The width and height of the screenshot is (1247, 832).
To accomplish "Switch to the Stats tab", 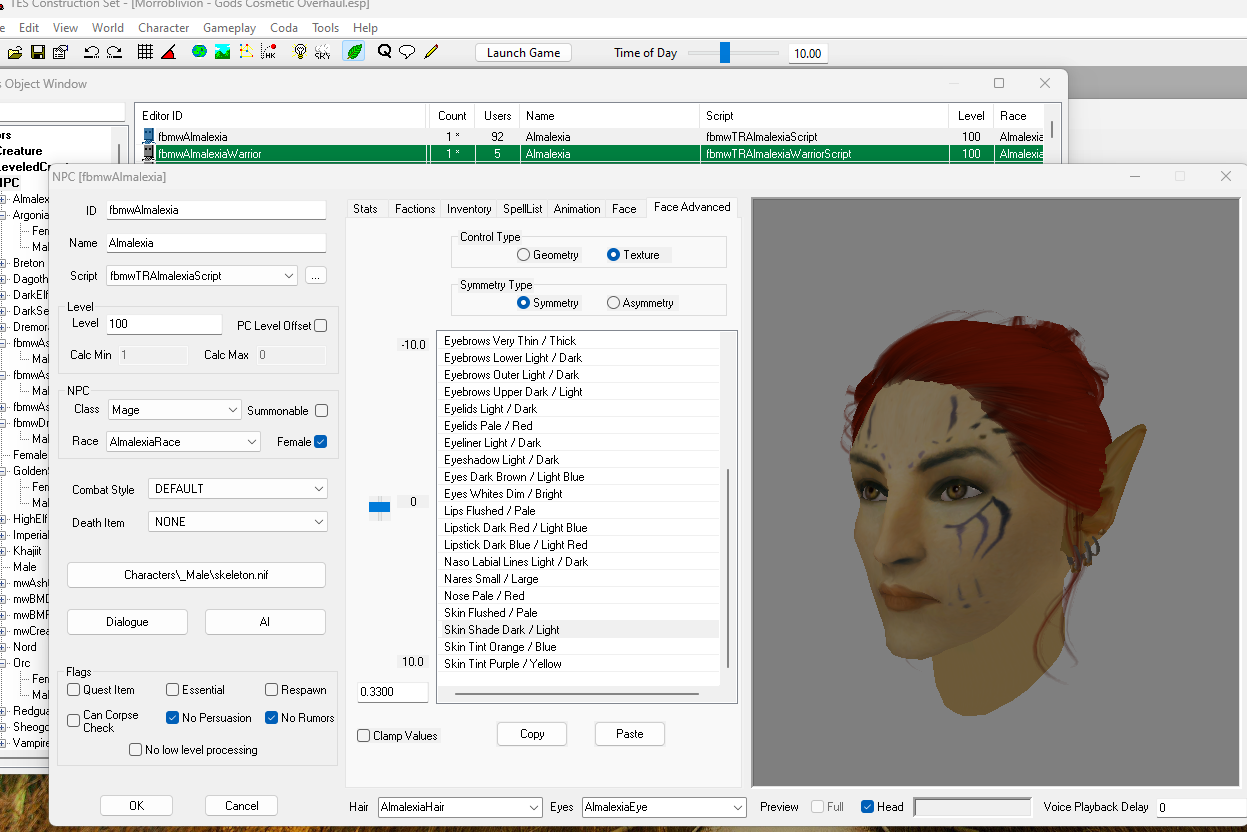I will (x=365, y=209).
